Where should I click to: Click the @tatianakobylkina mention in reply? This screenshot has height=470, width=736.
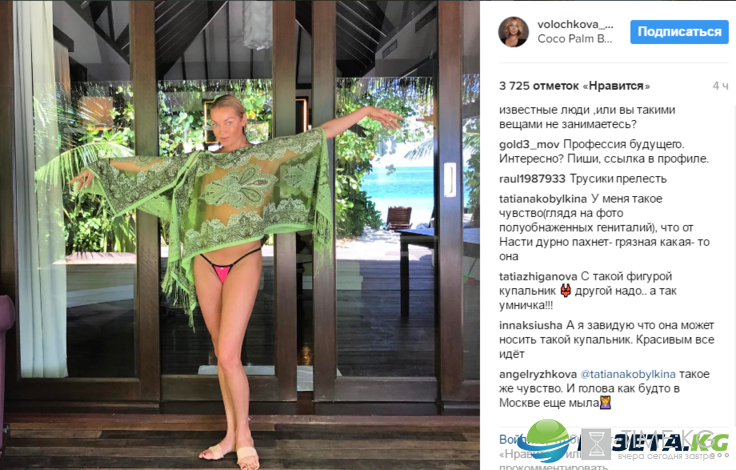point(628,374)
